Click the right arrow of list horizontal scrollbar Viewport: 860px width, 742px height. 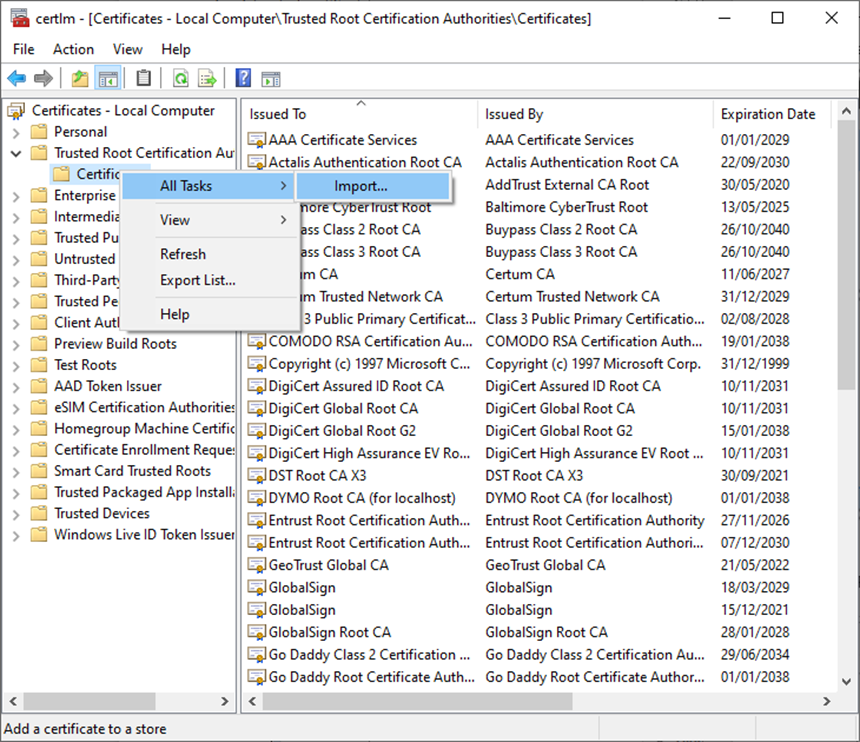click(827, 701)
